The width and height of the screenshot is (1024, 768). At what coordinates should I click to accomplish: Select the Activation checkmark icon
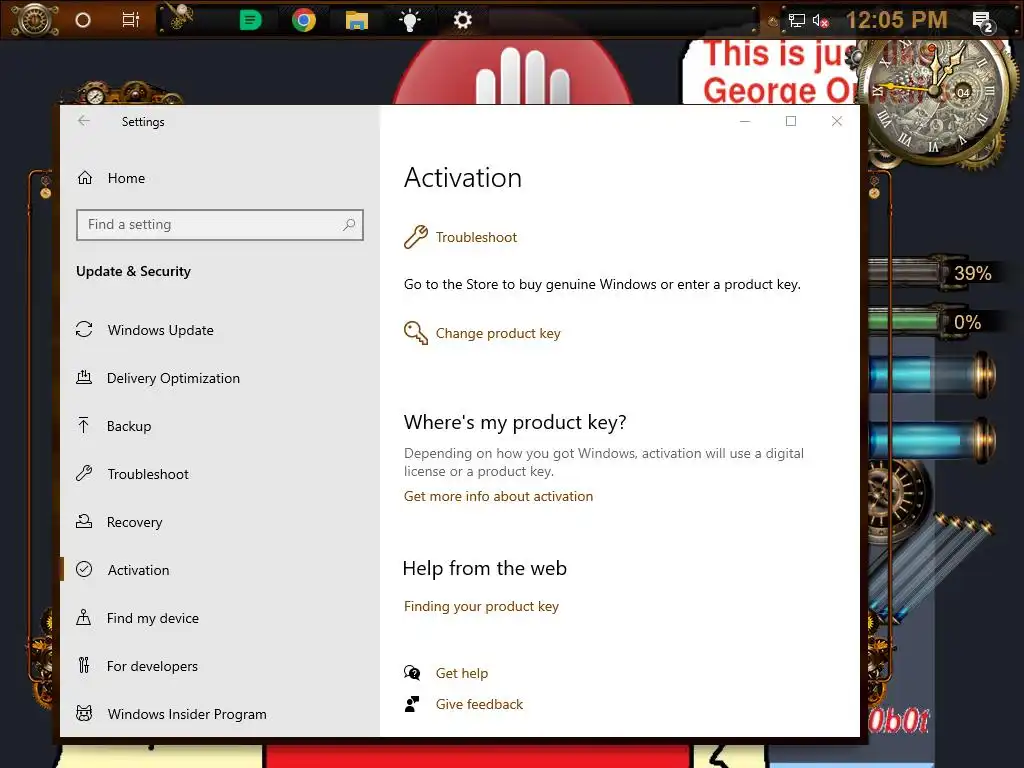pyautogui.click(x=84, y=569)
